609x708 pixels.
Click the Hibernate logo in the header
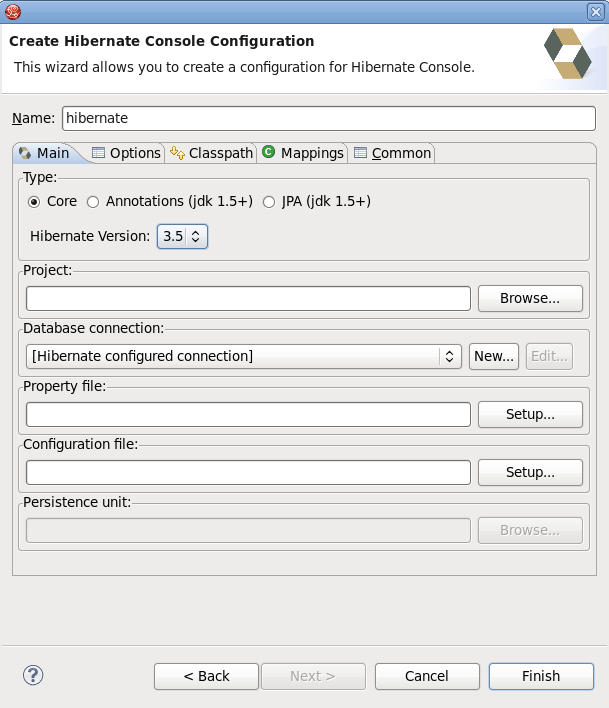567,54
